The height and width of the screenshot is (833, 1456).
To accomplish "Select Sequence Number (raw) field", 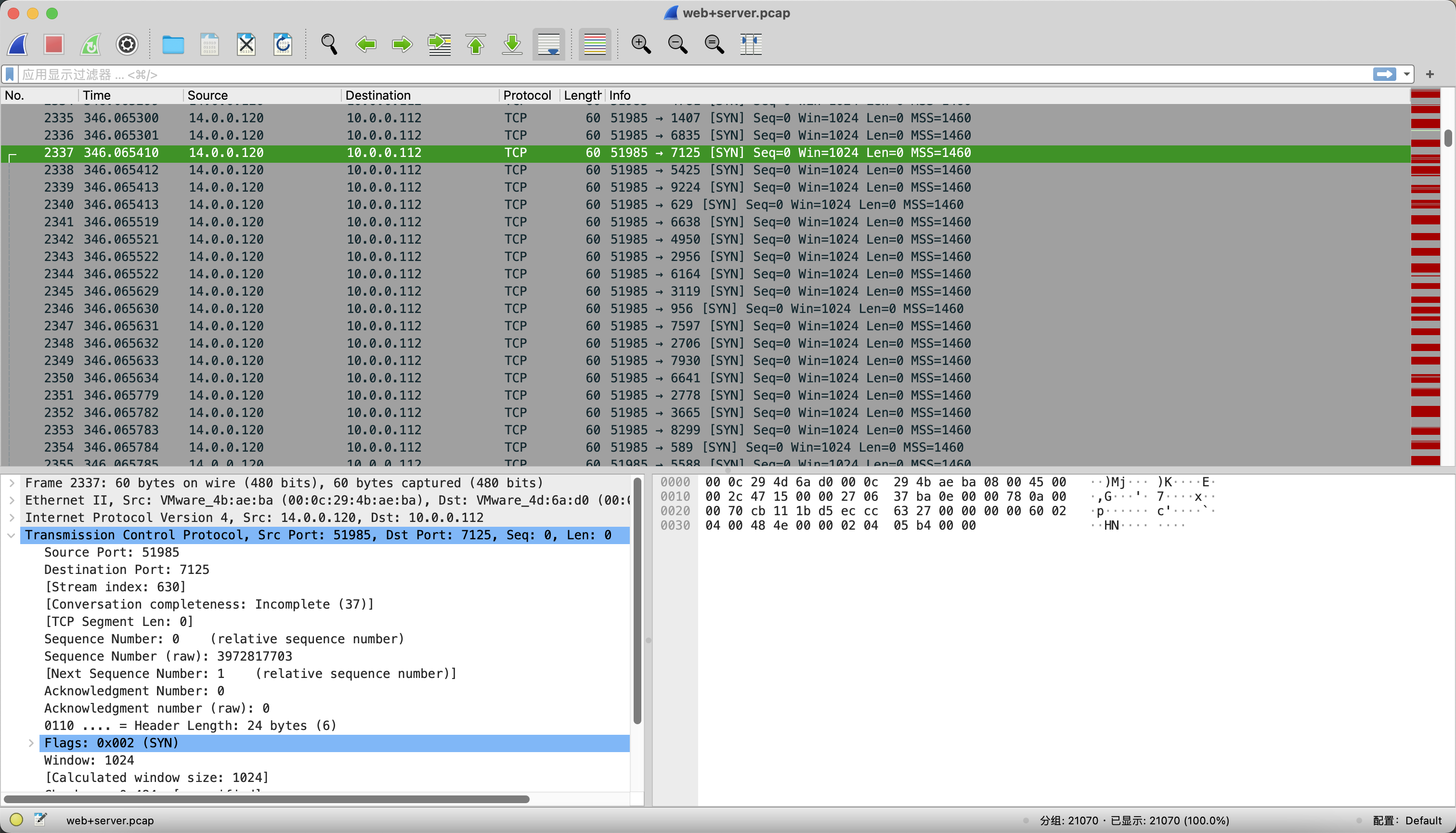I will (168, 657).
